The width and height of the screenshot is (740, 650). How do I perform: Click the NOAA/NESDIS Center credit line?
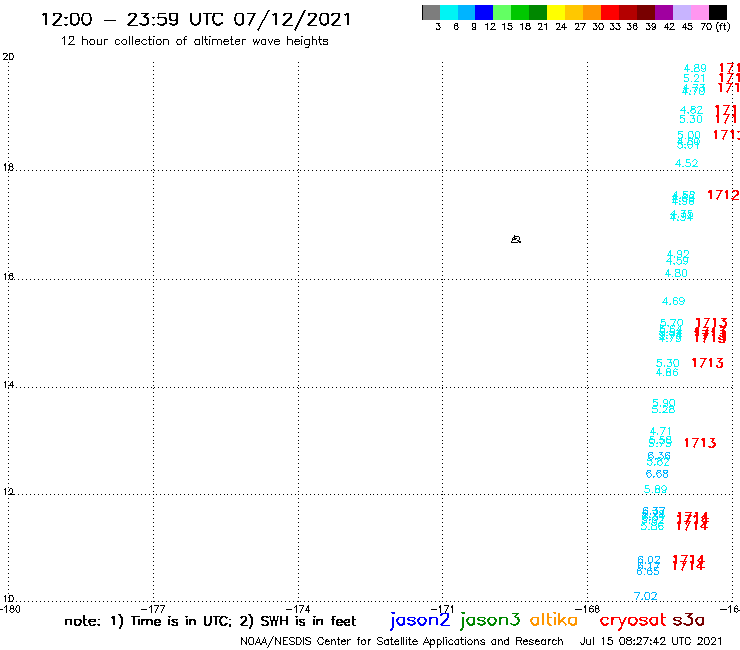(x=402, y=641)
